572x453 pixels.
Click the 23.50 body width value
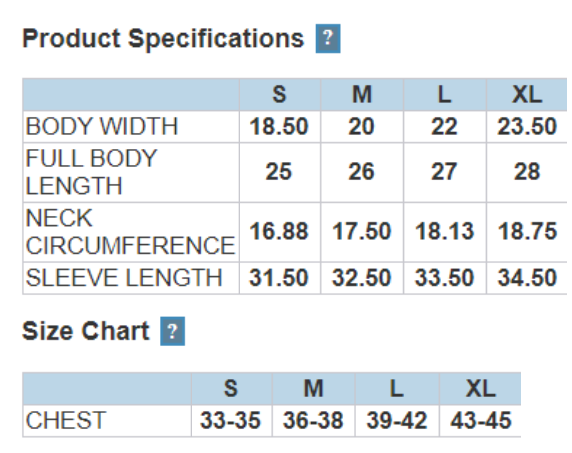[527, 127]
